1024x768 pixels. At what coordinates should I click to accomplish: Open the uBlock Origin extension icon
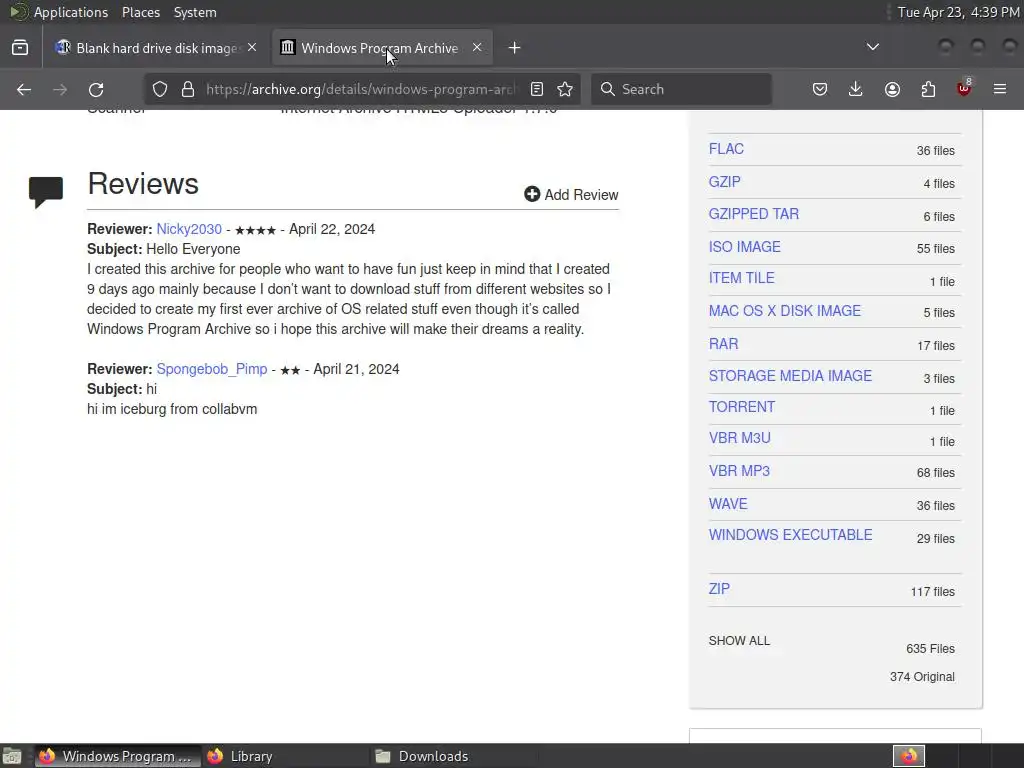(964, 88)
